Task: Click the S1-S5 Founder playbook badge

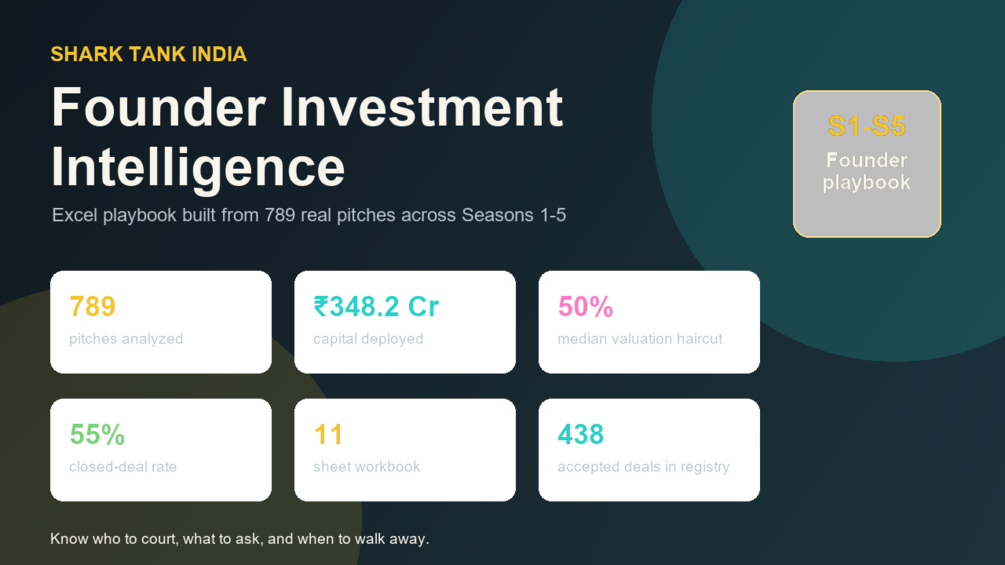Action: click(x=867, y=164)
